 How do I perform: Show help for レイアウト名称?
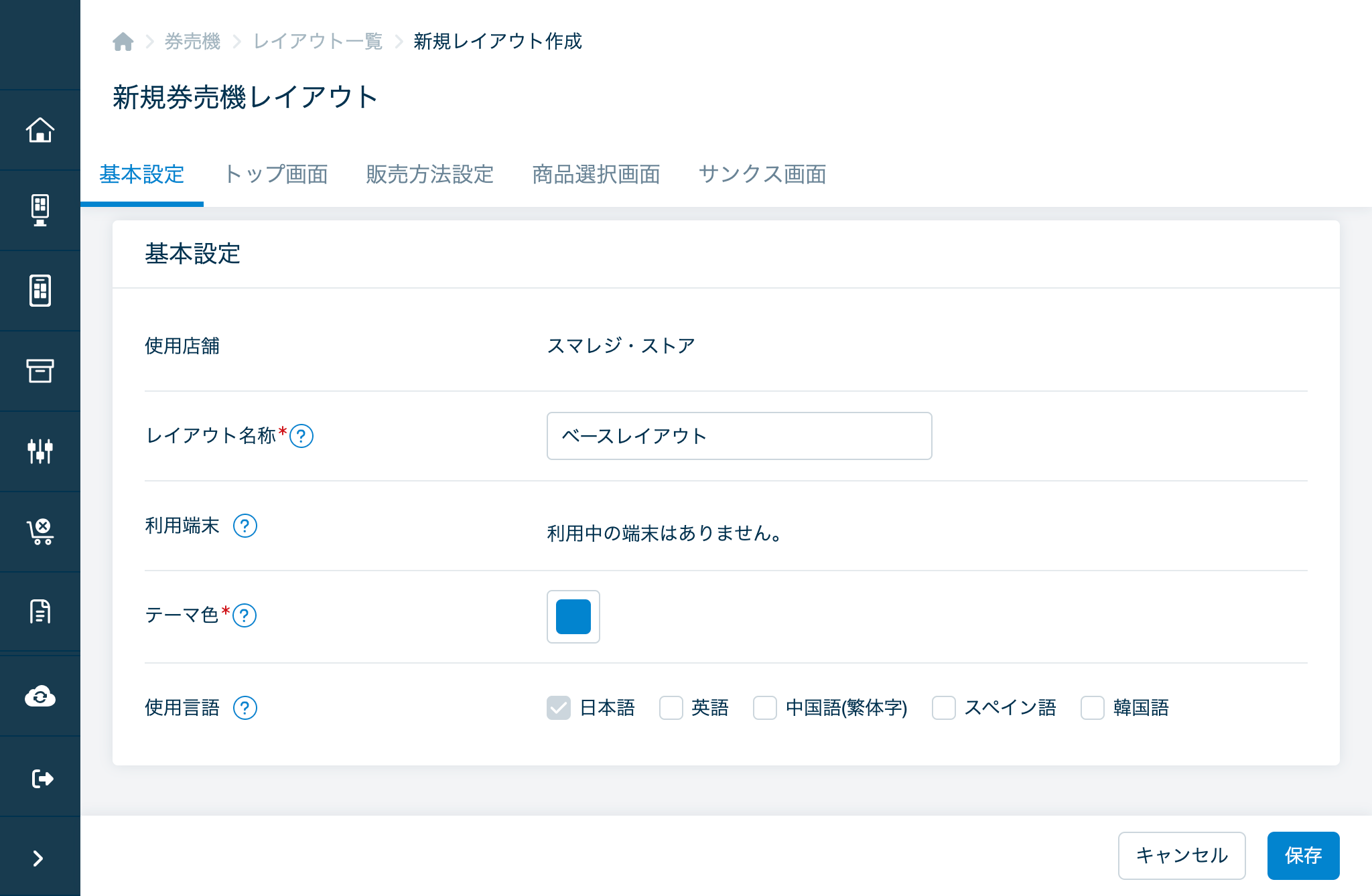[x=301, y=436]
